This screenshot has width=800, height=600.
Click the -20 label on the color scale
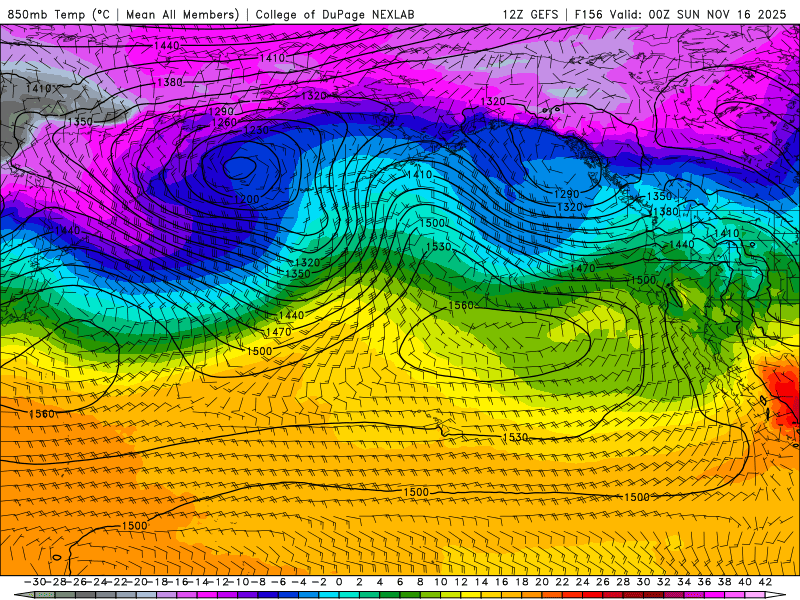point(137,582)
